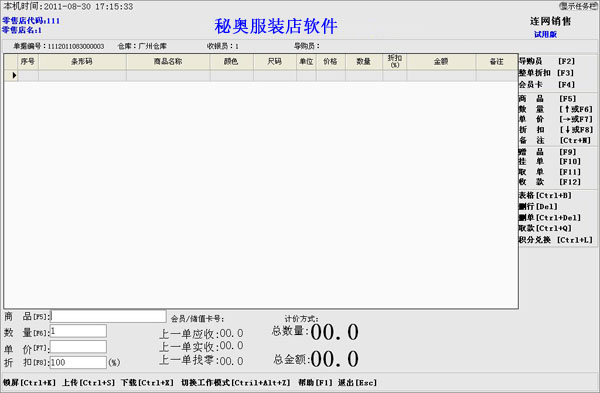Click the 价格 column header
This screenshot has height=393, width=600.
tap(331, 61)
